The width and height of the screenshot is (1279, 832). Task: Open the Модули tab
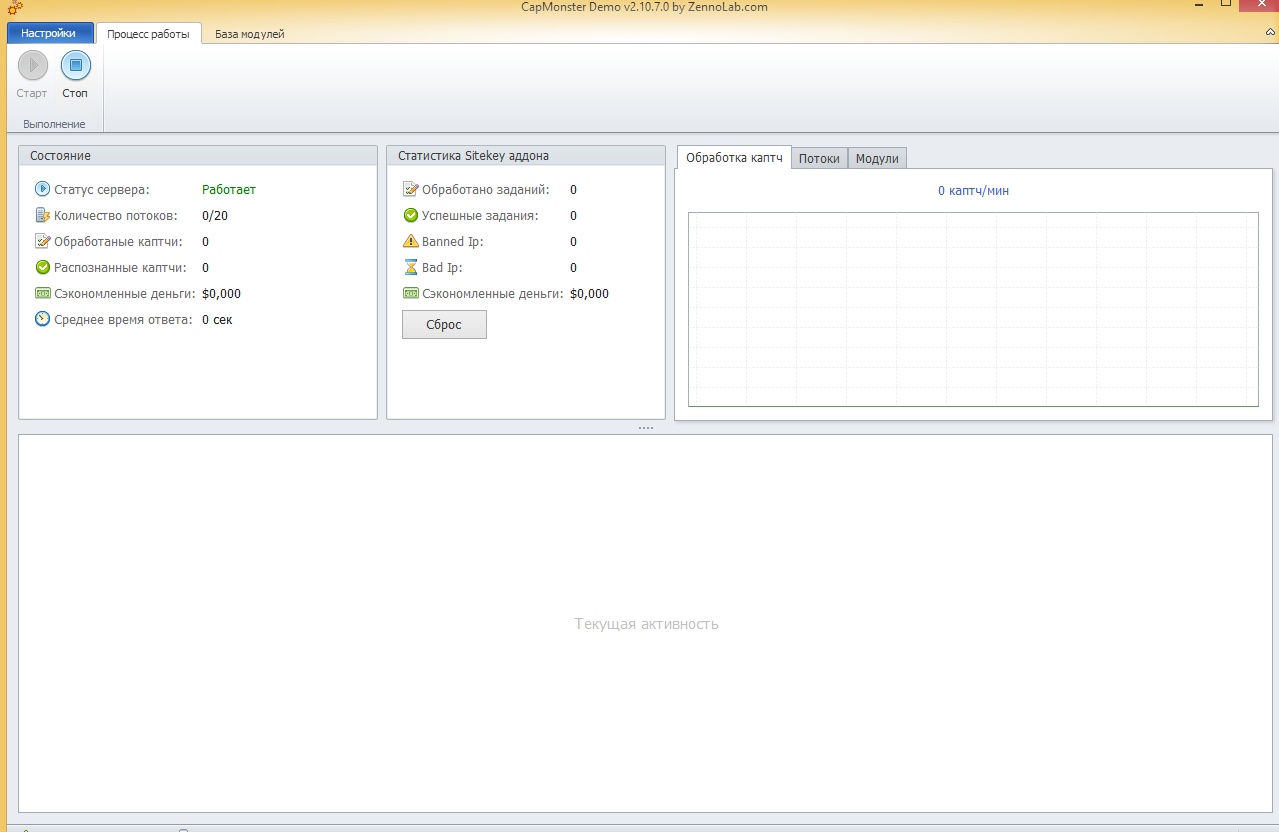pyautogui.click(x=877, y=158)
